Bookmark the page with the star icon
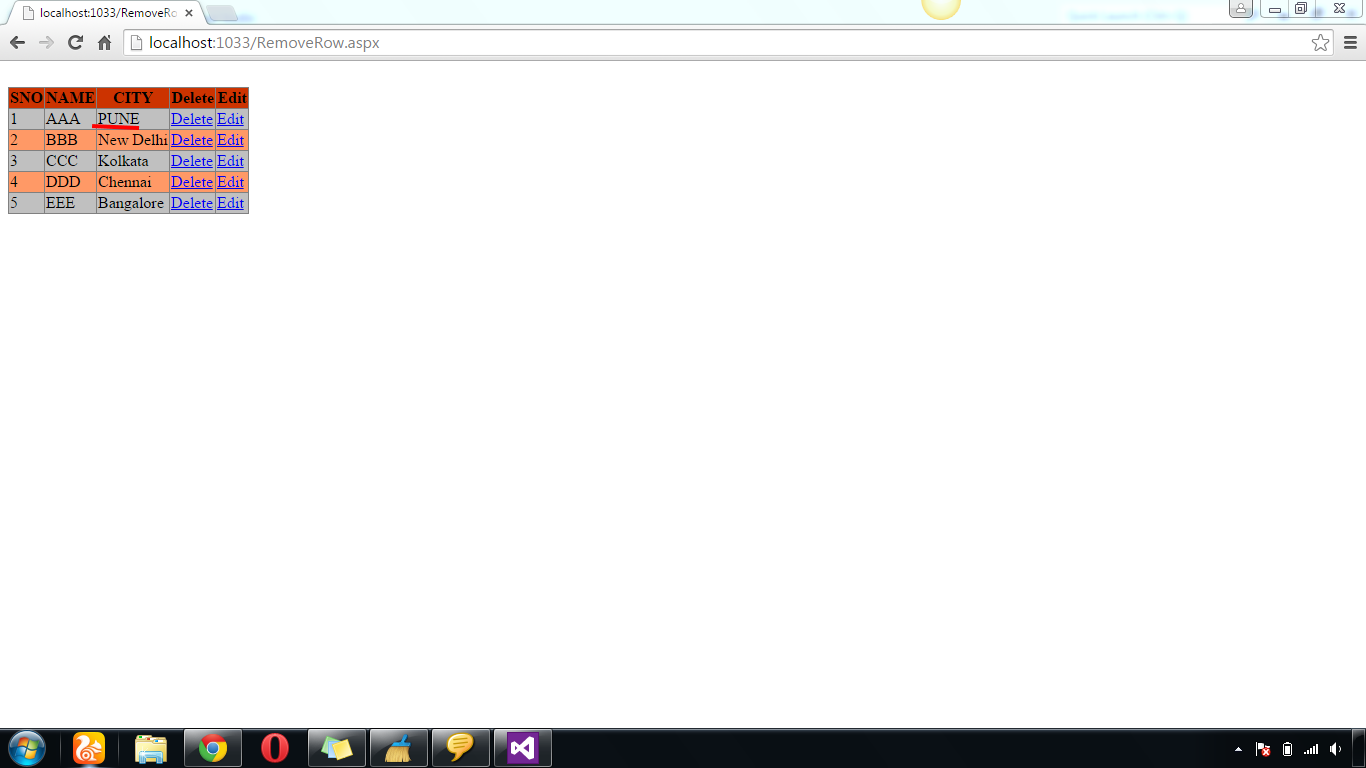1366x768 pixels. tap(1322, 43)
